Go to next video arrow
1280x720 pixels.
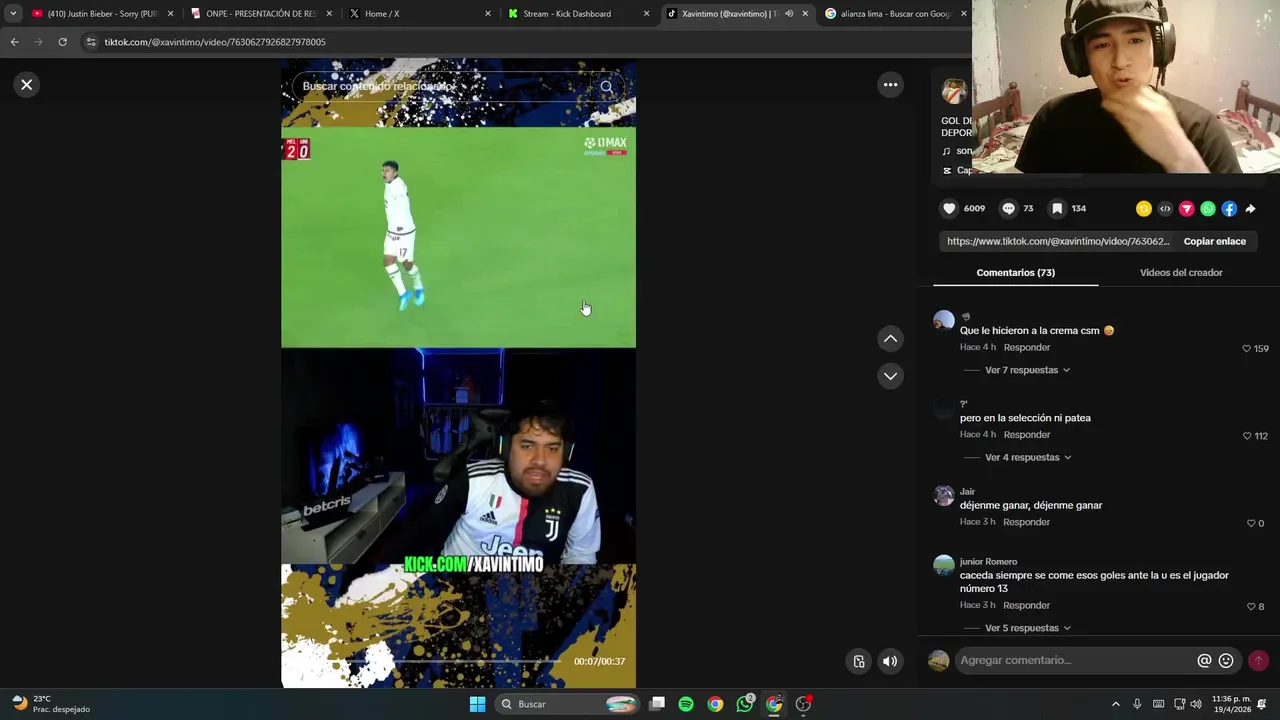click(890, 376)
